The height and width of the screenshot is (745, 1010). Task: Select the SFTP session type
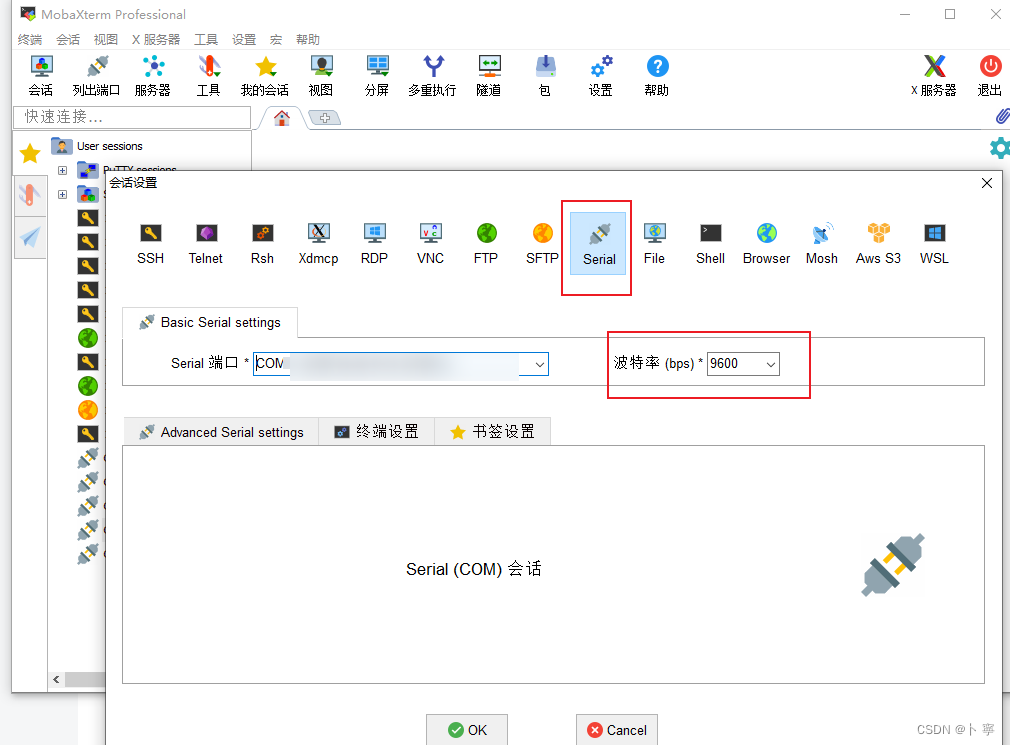[542, 244]
